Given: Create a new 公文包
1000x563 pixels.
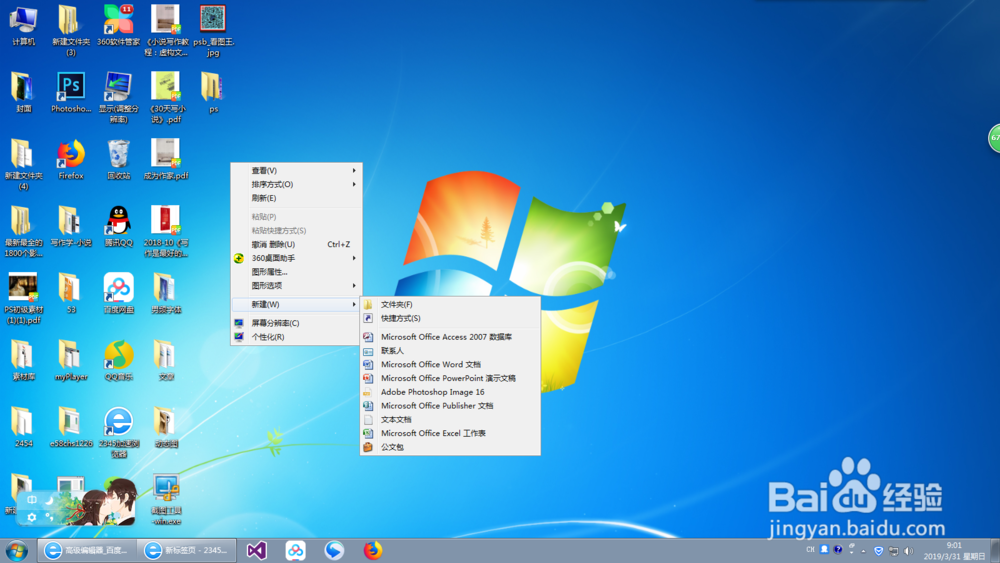Looking at the screenshot, I should (450, 447).
